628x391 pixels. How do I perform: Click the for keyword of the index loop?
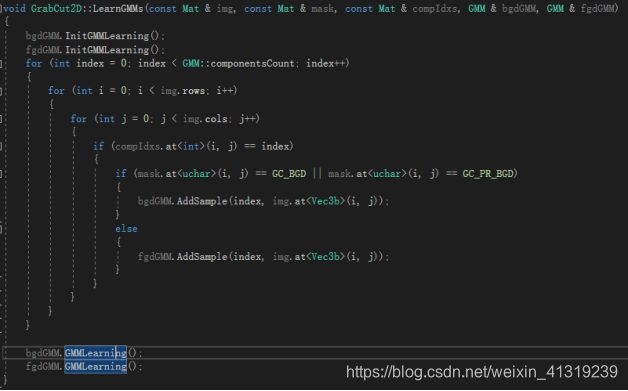pos(34,63)
